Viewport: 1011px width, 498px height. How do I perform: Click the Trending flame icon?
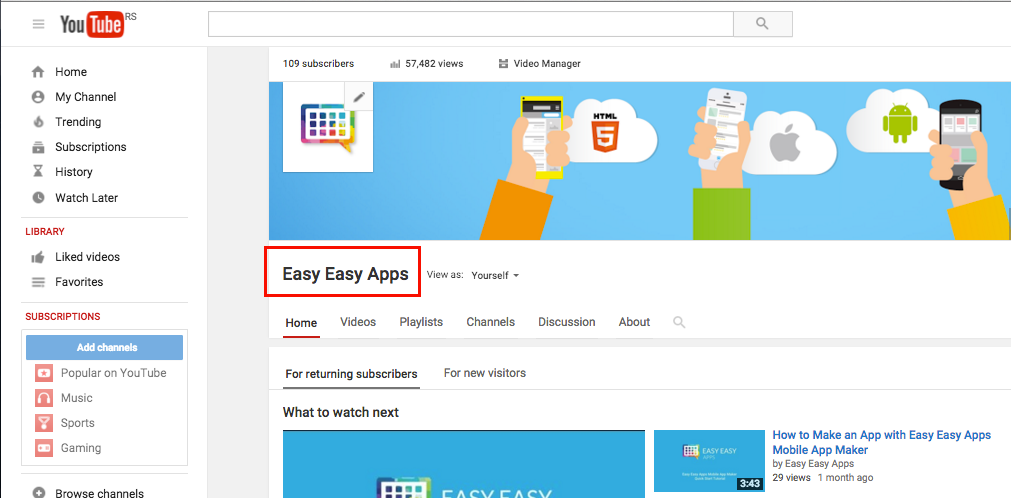39,122
